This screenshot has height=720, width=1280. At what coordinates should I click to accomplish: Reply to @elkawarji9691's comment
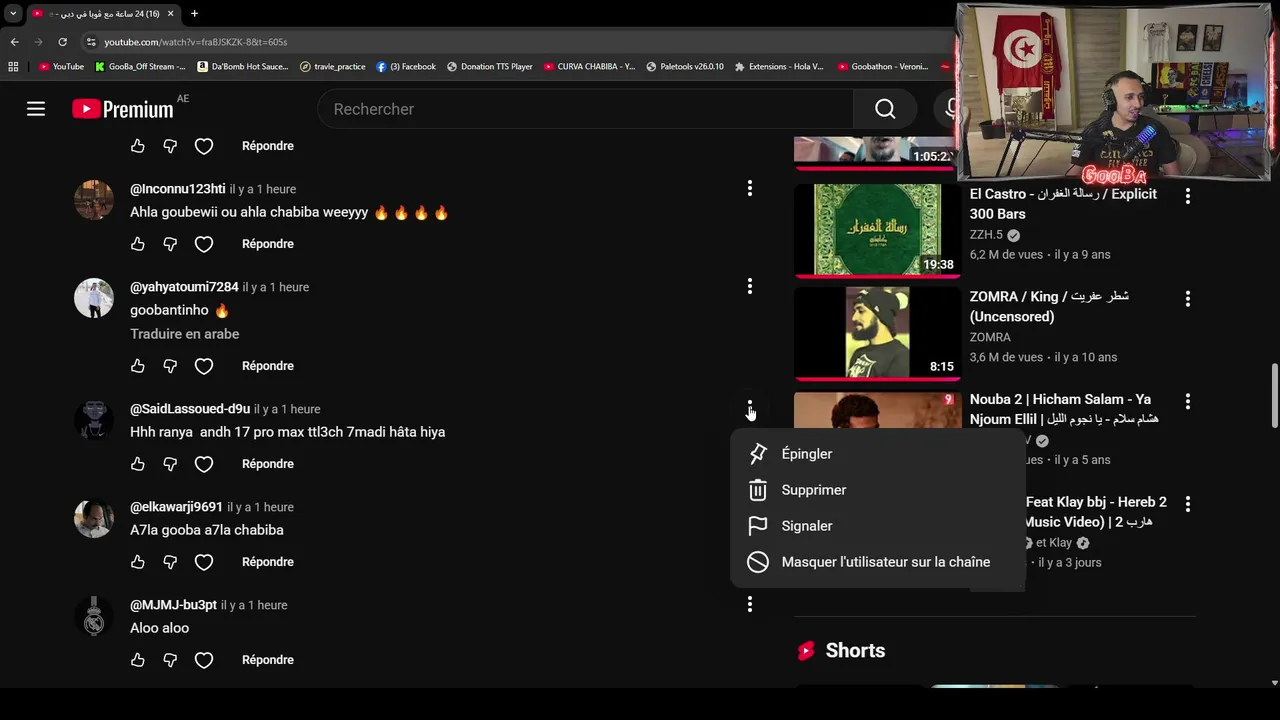pyautogui.click(x=268, y=562)
